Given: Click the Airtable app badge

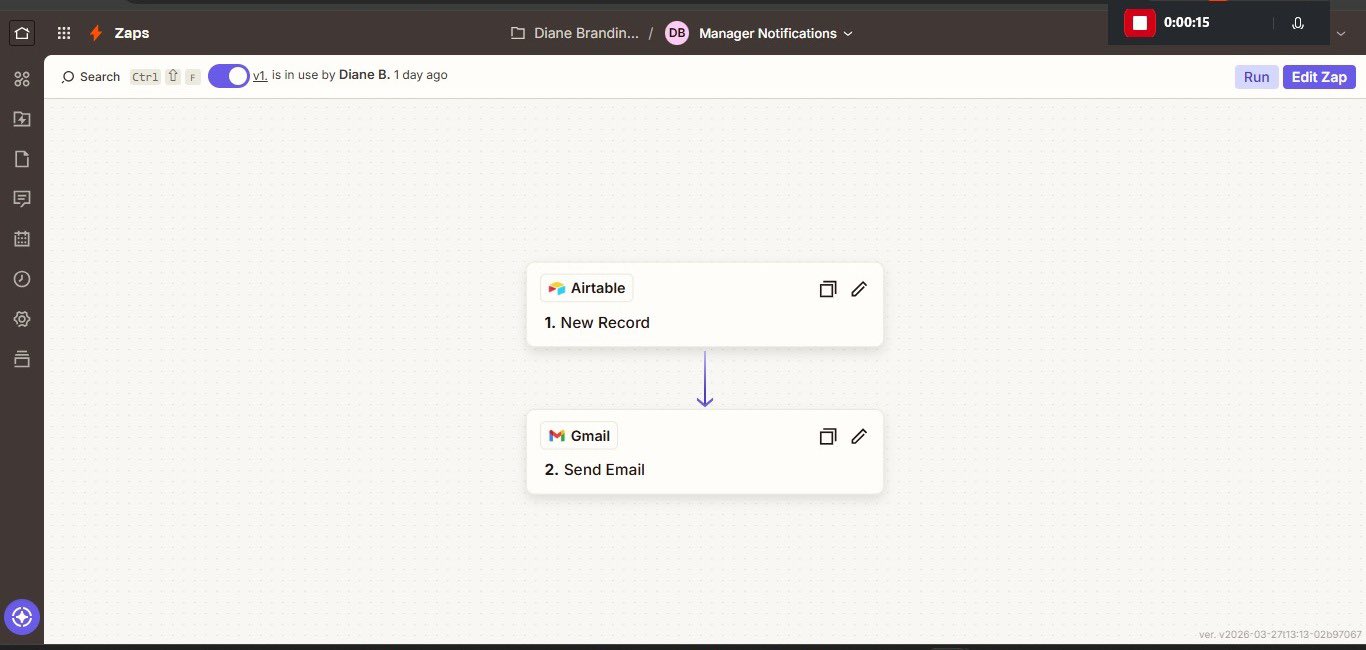Looking at the screenshot, I should 587,288.
